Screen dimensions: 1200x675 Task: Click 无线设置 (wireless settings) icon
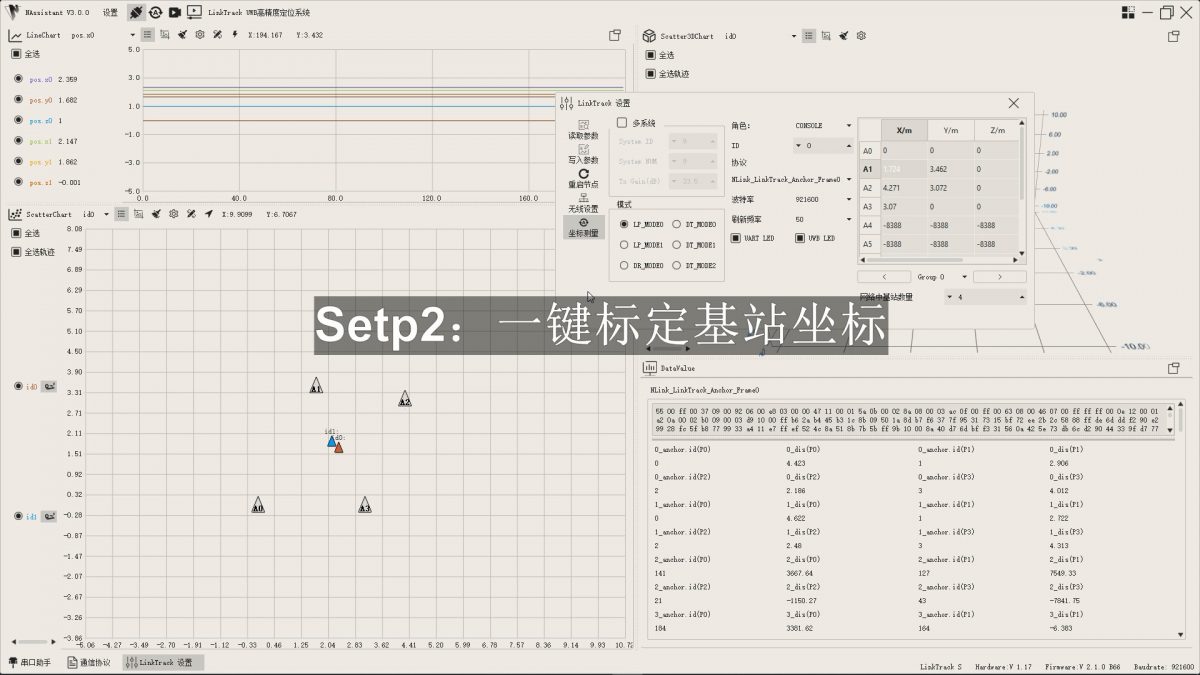tap(583, 203)
